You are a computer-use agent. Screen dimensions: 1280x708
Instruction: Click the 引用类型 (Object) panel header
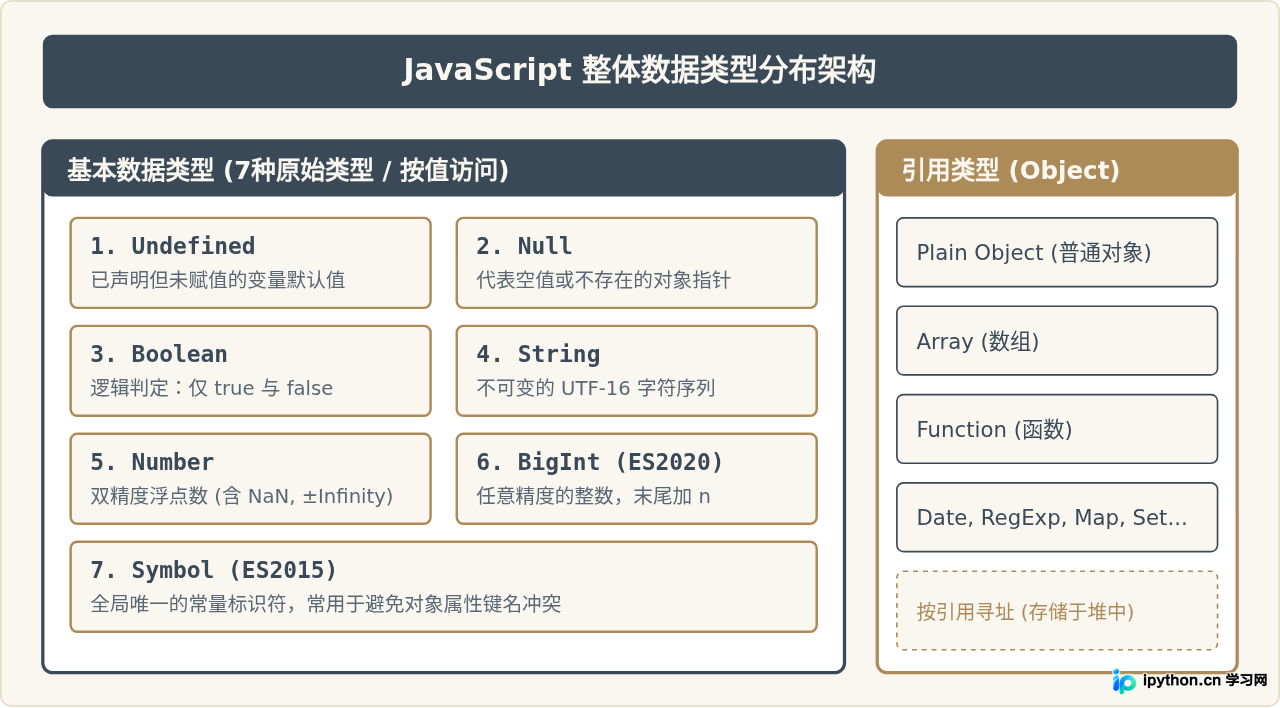[x=1057, y=169]
